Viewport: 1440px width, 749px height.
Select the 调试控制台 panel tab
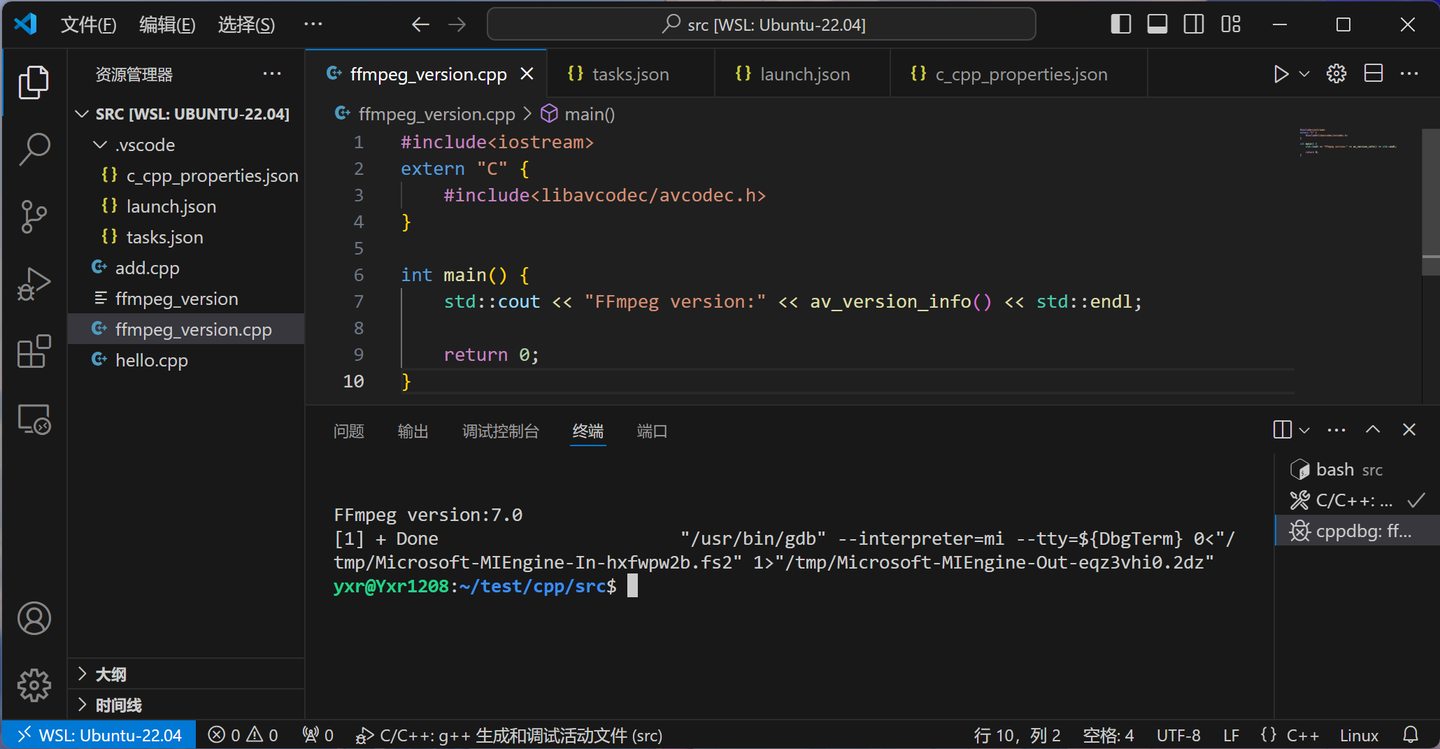tap(500, 431)
